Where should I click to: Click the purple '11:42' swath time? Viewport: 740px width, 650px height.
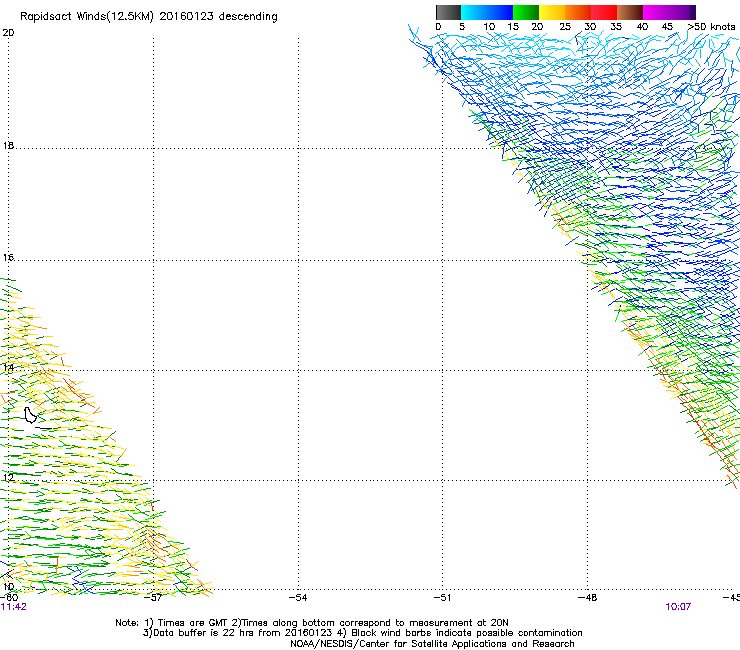click(14, 607)
